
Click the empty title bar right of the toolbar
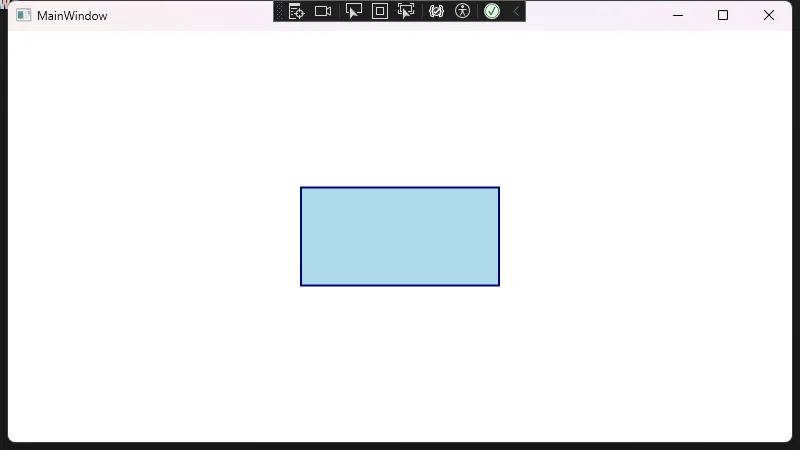tap(590, 15)
